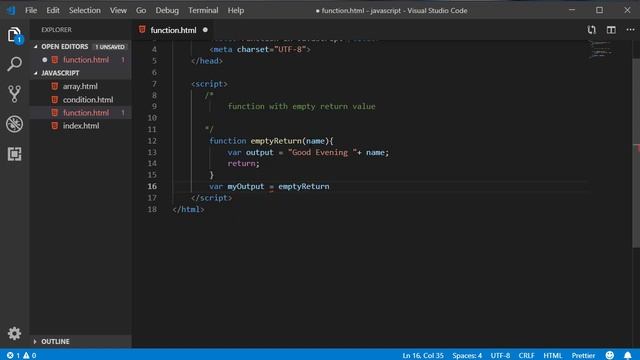Click the comment 'function with empty return value'
Viewport: 640px width, 360px height.
point(301,107)
